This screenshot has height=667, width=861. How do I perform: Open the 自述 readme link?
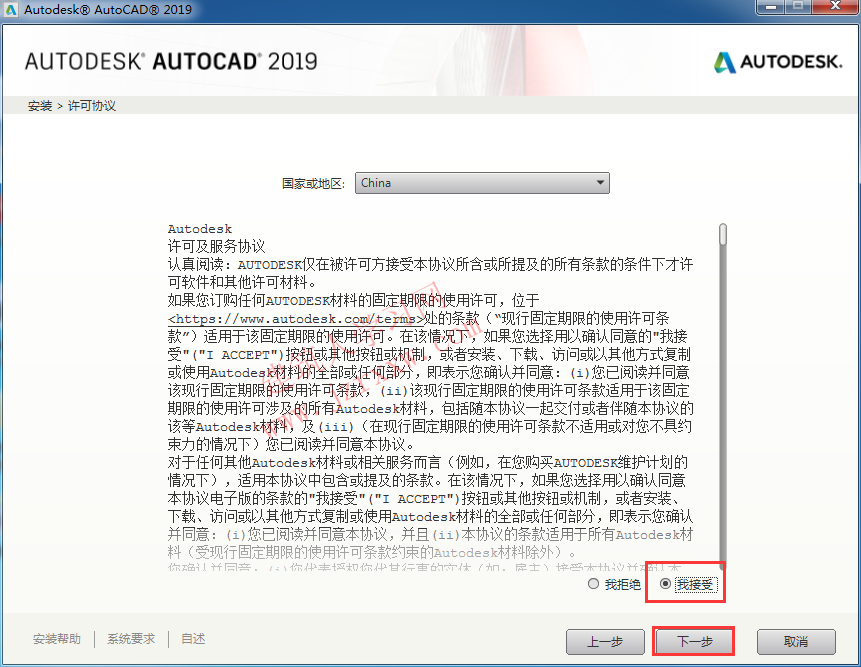tap(193, 639)
